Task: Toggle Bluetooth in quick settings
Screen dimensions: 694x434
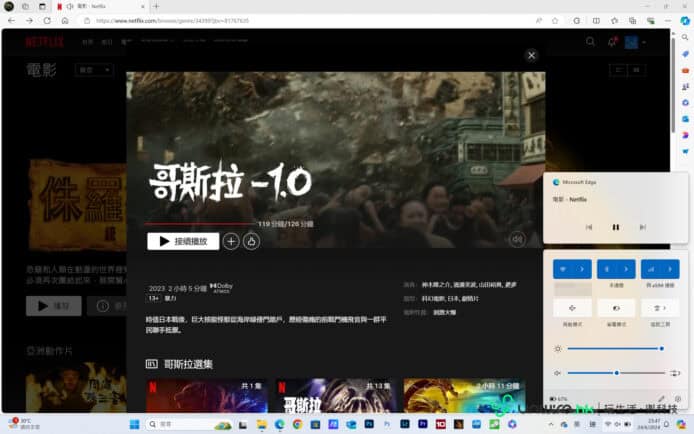Action: click(x=607, y=269)
